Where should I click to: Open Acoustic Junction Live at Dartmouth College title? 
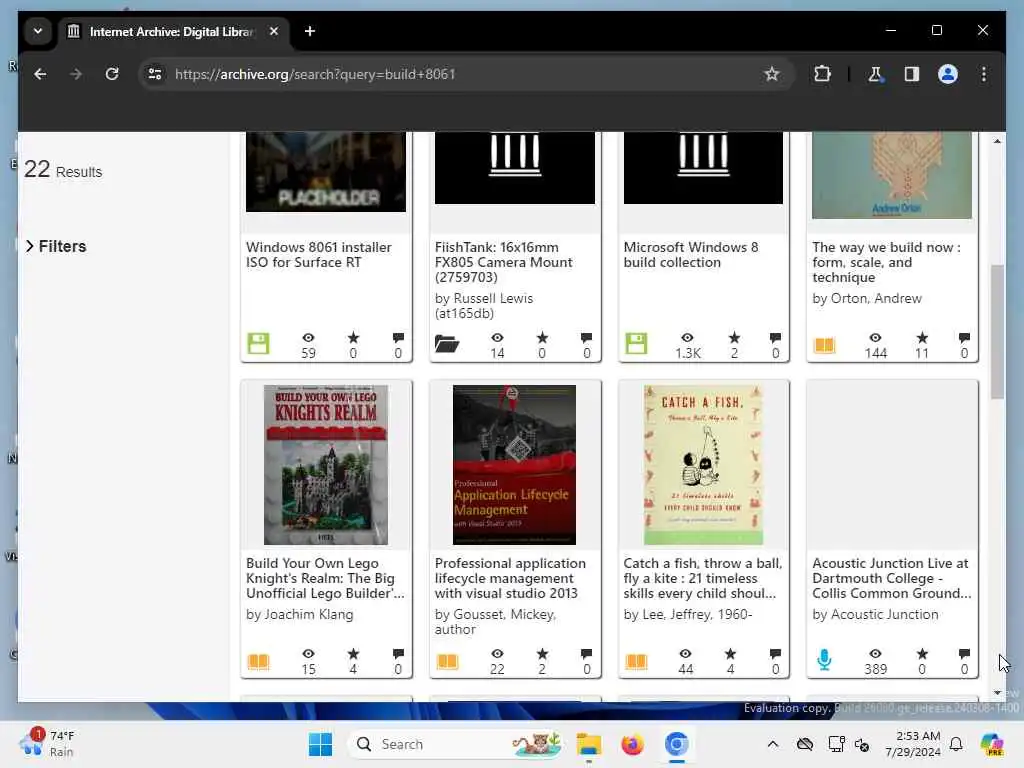pos(891,578)
